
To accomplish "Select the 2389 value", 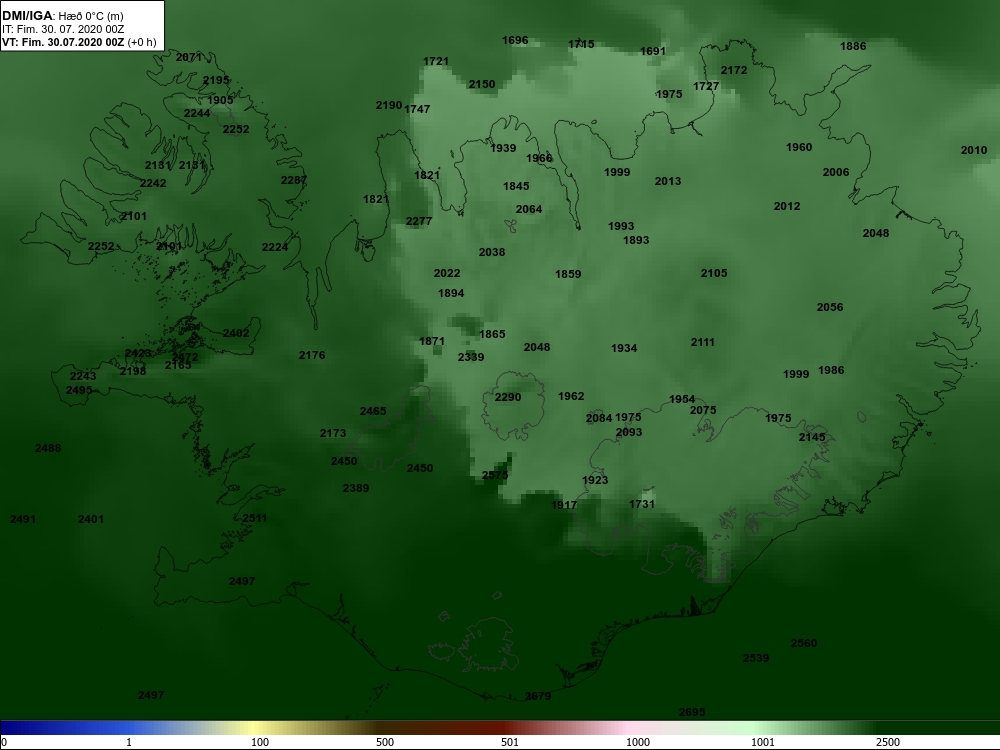I will coord(356,489).
